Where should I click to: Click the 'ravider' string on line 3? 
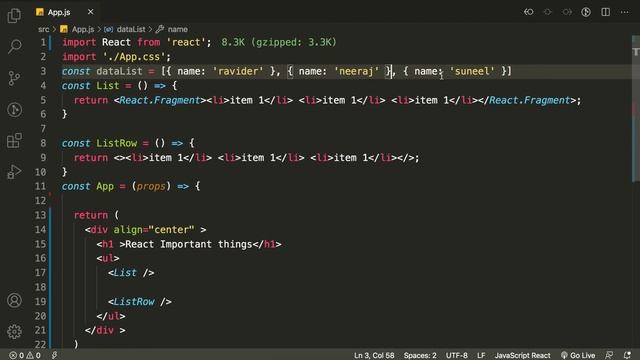coord(238,71)
